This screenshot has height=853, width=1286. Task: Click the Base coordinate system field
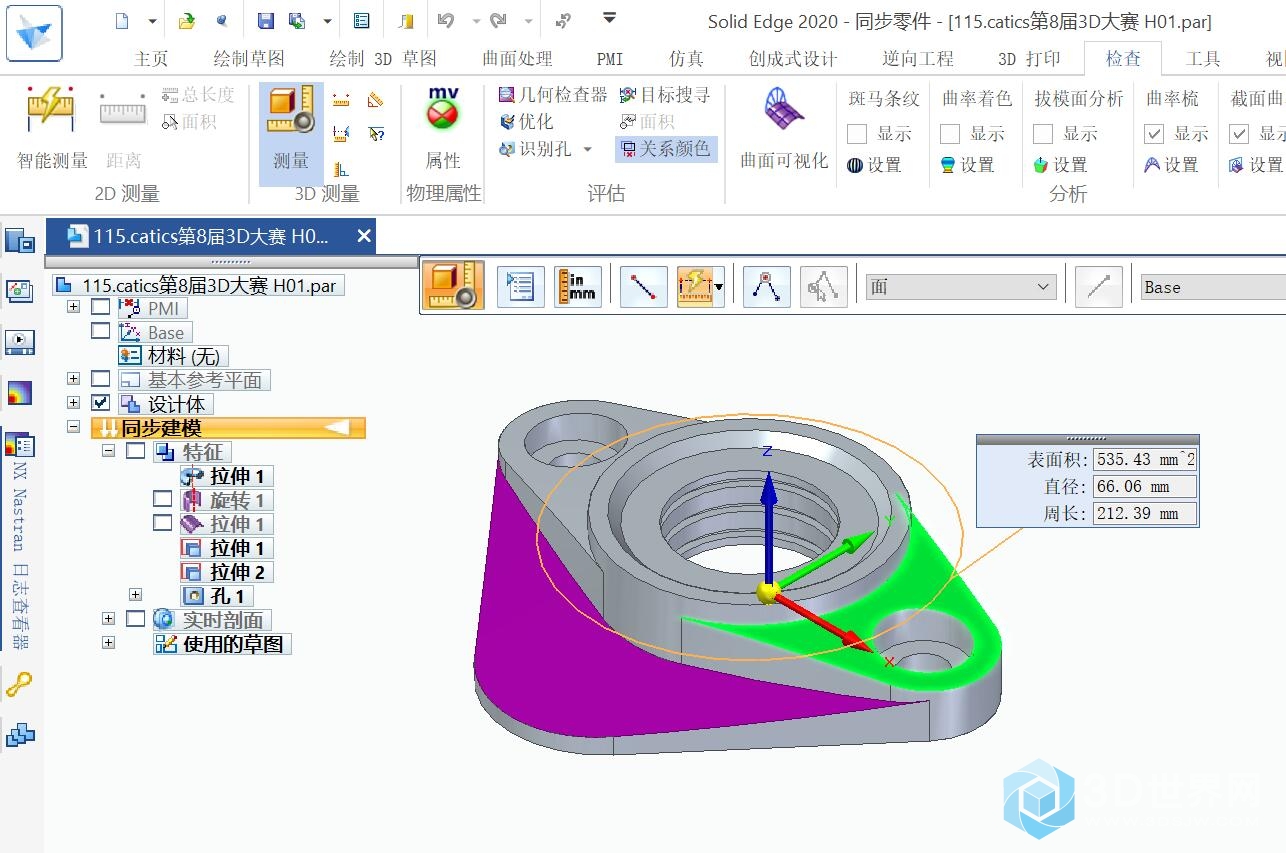(1213, 287)
